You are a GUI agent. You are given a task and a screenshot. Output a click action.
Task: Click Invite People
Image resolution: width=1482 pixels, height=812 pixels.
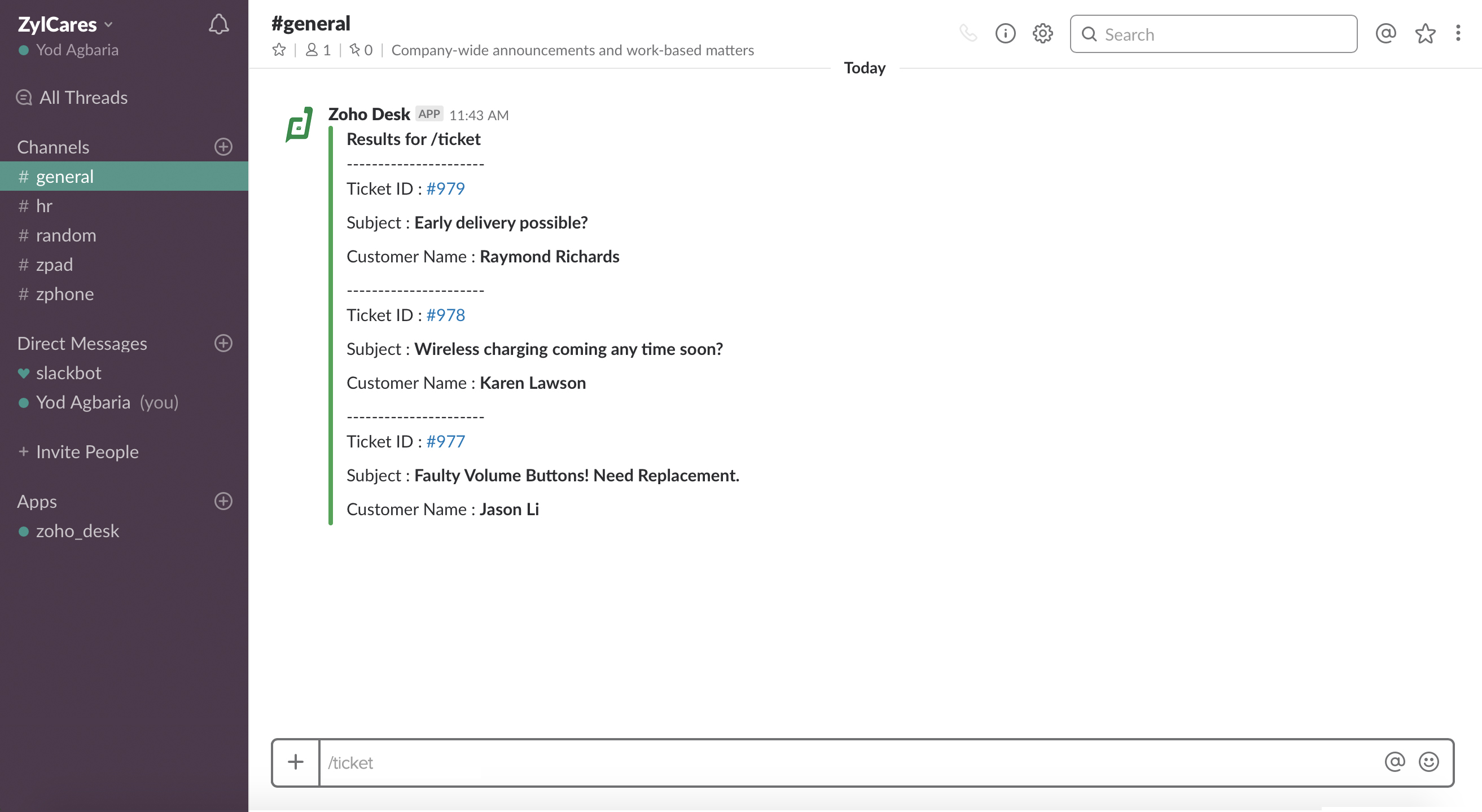78,451
